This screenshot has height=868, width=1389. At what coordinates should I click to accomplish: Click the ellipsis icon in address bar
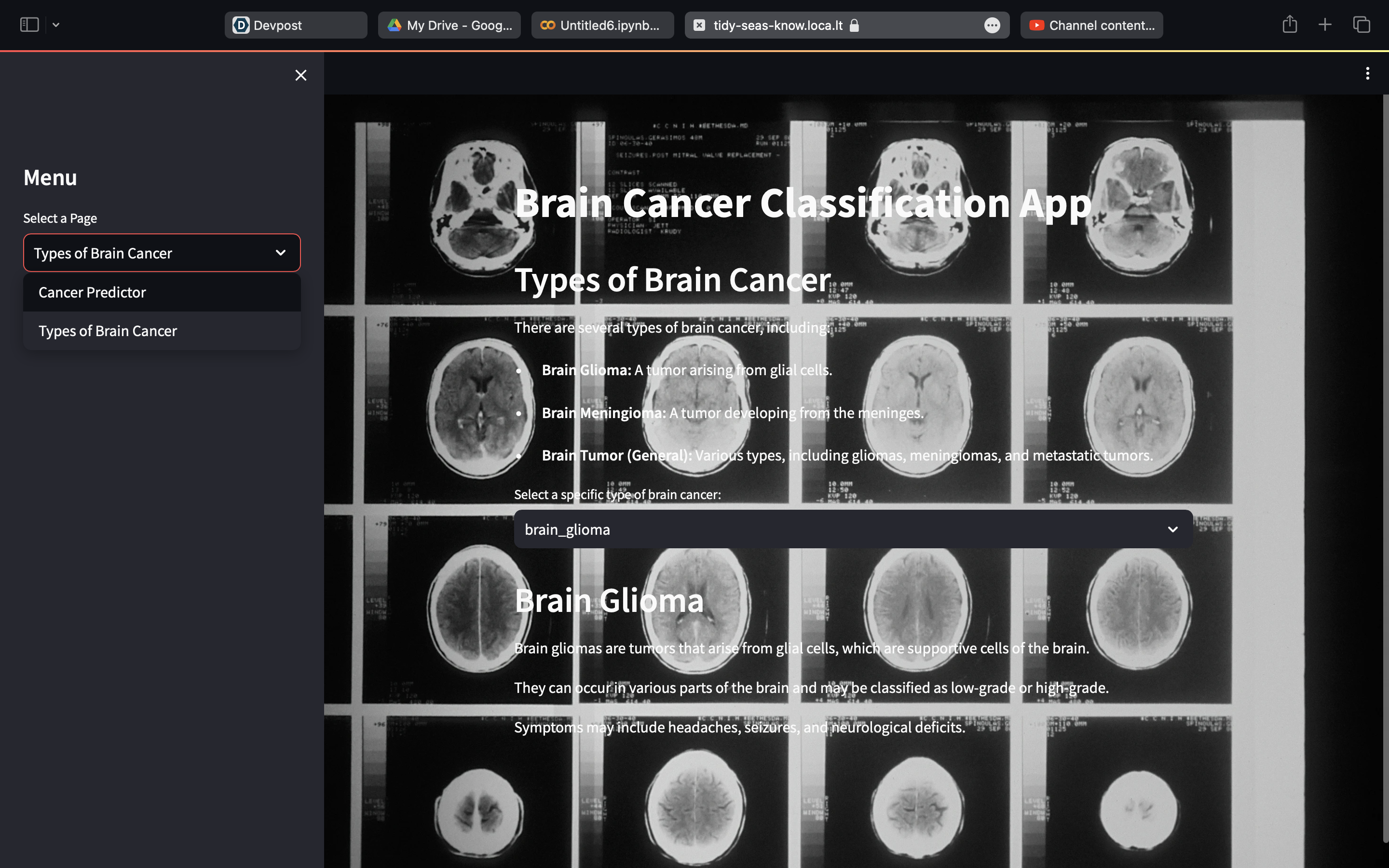(992, 25)
